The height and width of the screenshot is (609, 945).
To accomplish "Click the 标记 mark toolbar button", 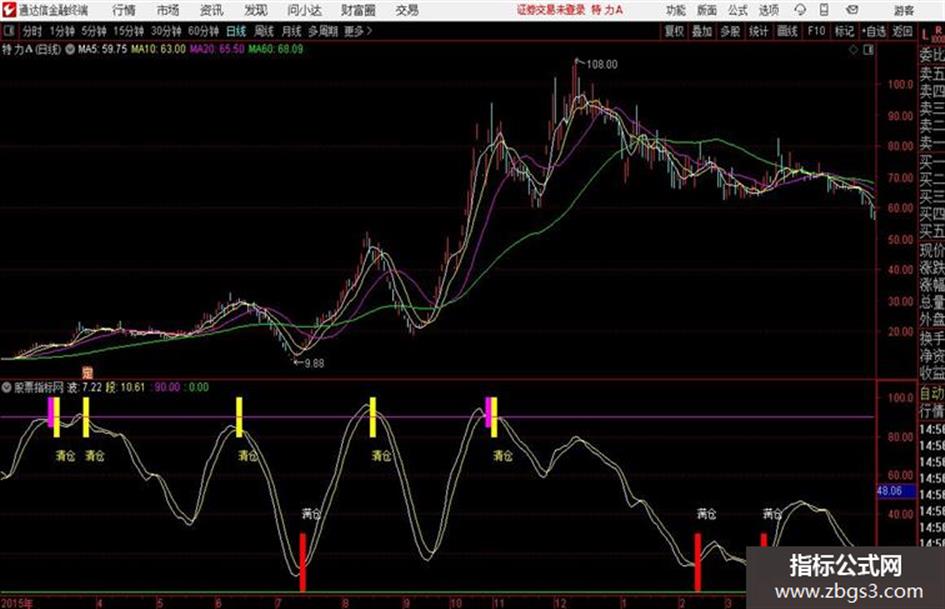I will pos(844,31).
